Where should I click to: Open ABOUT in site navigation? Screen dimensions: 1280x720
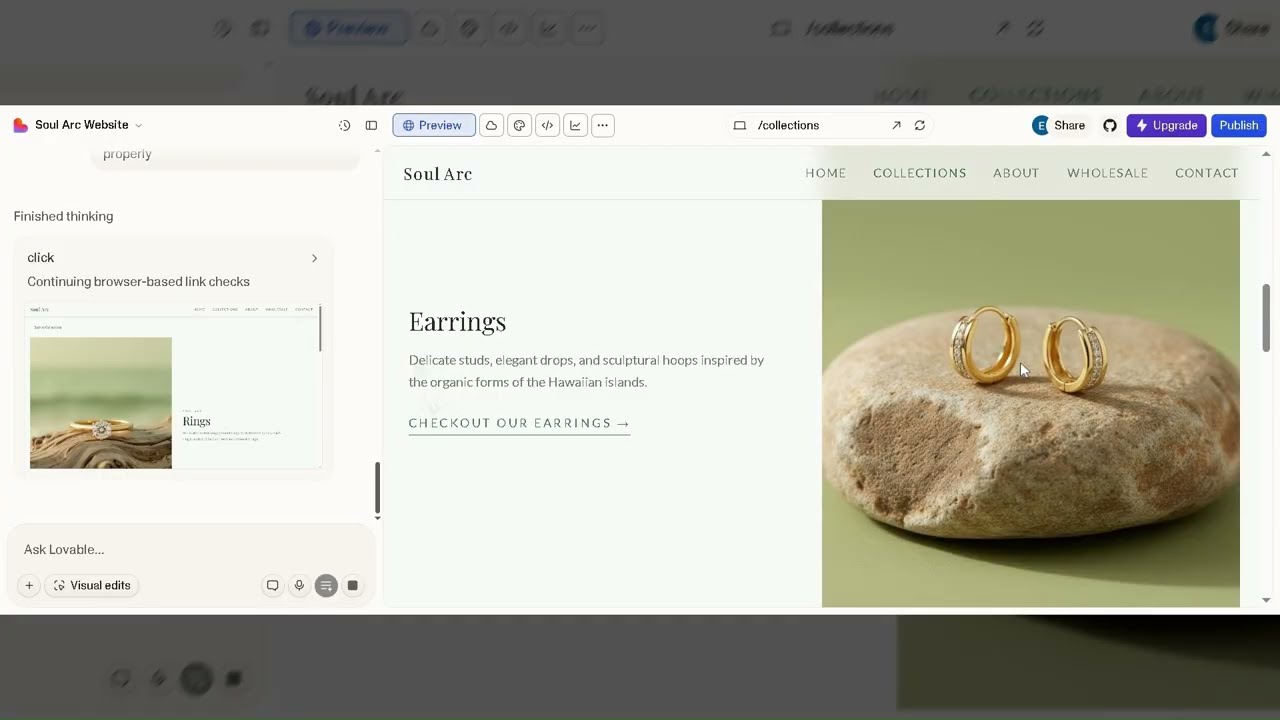pyautogui.click(x=1016, y=173)
